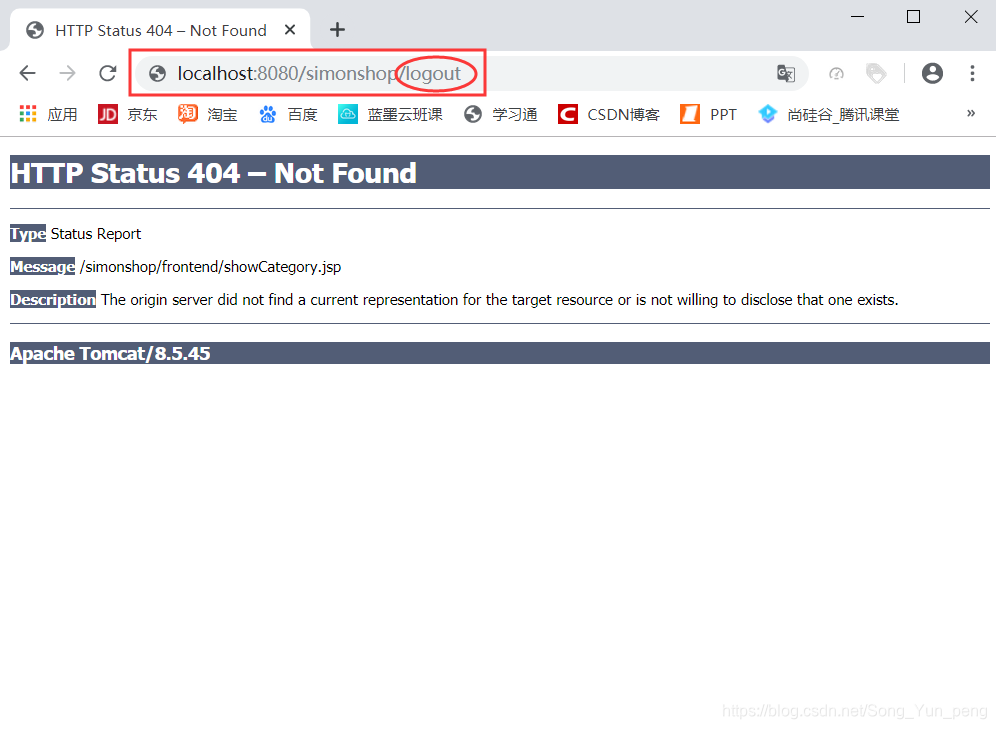Open the 学习通 bookmark
This screenshot has width=996, height=729.
tap(501, 114)
